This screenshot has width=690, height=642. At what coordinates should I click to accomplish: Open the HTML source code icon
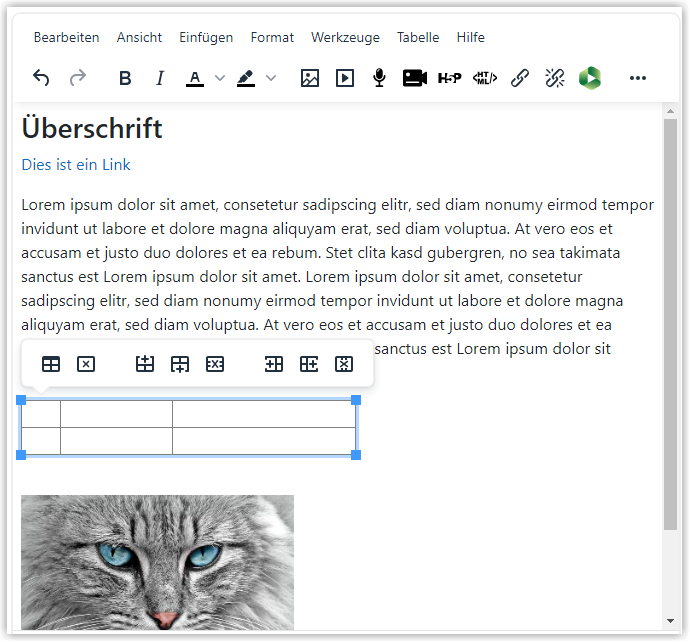pyautogui.click(x=484, y=78)
